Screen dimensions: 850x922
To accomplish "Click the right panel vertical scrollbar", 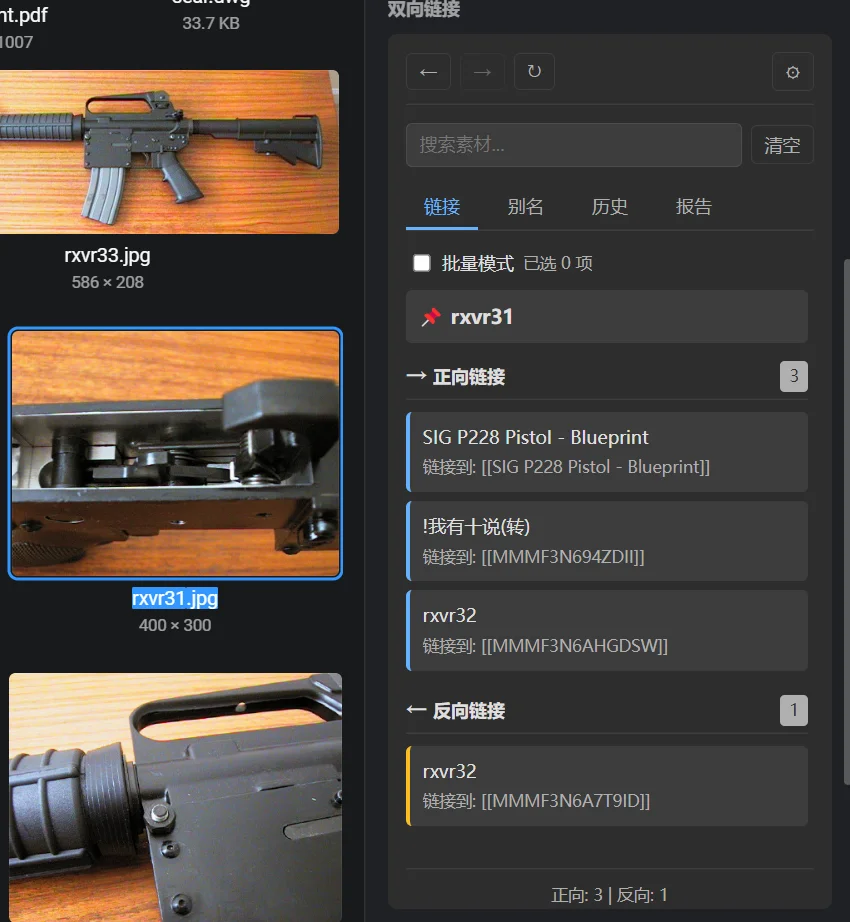I will pos(846,520).
